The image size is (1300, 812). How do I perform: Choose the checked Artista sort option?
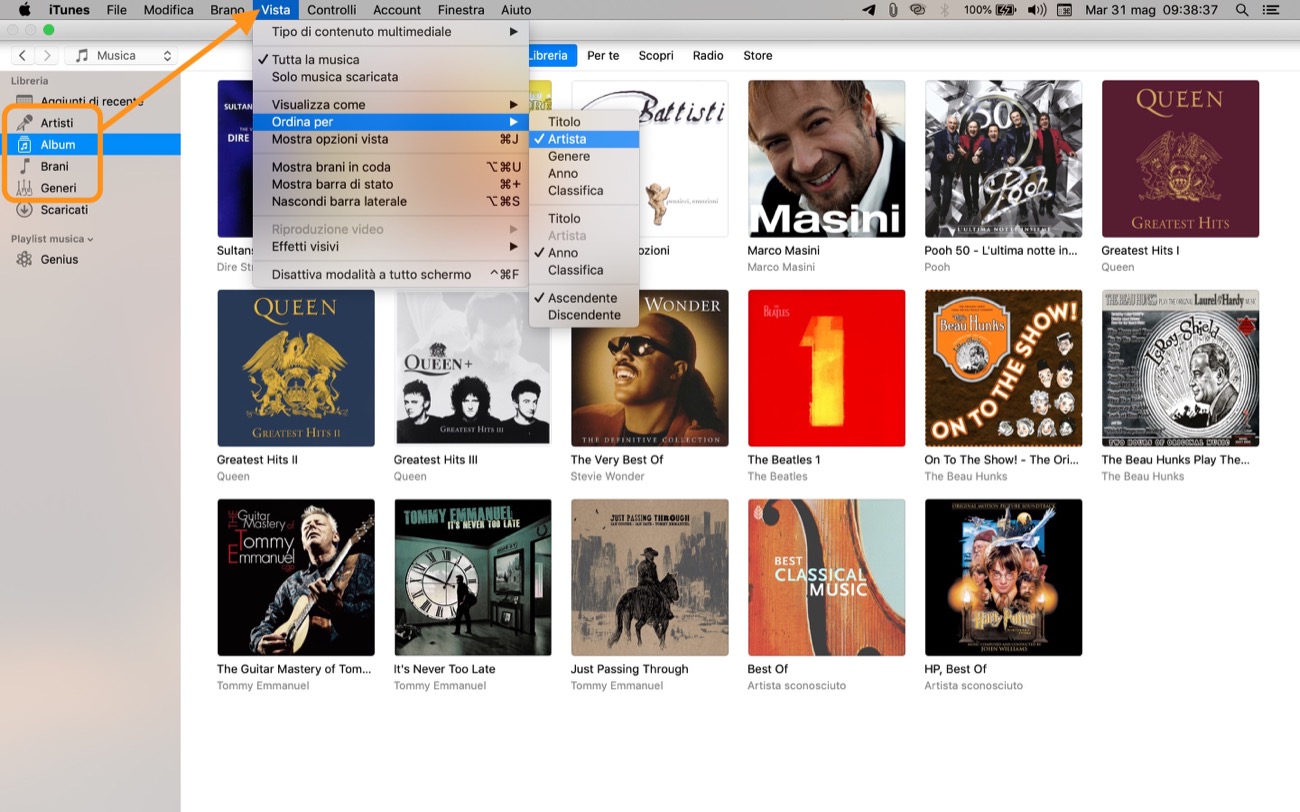pos(584,139)
